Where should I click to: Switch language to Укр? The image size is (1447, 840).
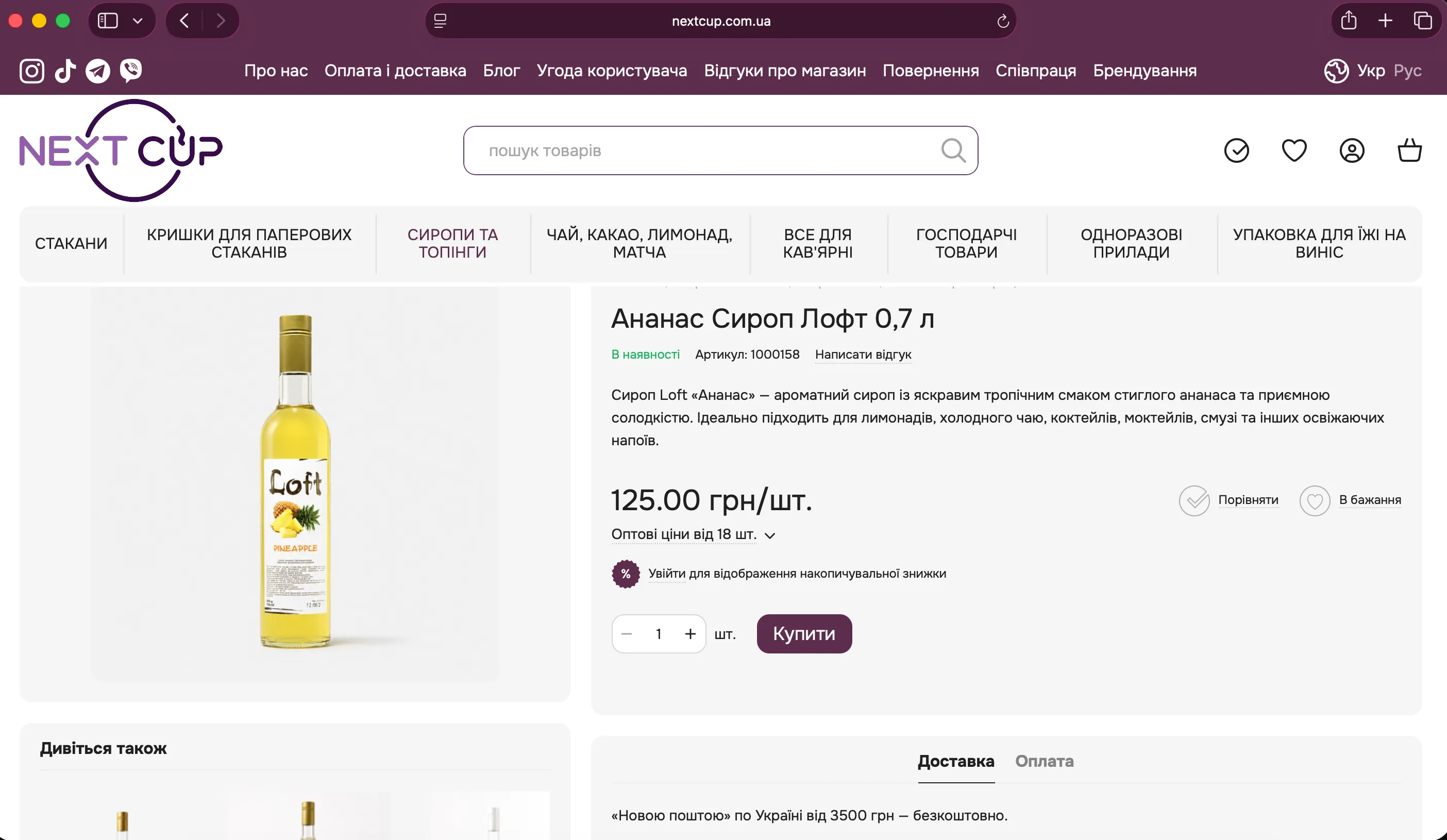click(x=1371, y=71)
